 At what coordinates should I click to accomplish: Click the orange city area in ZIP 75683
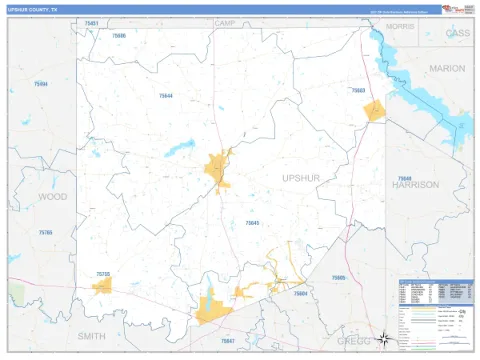click(x=374, y=110)
